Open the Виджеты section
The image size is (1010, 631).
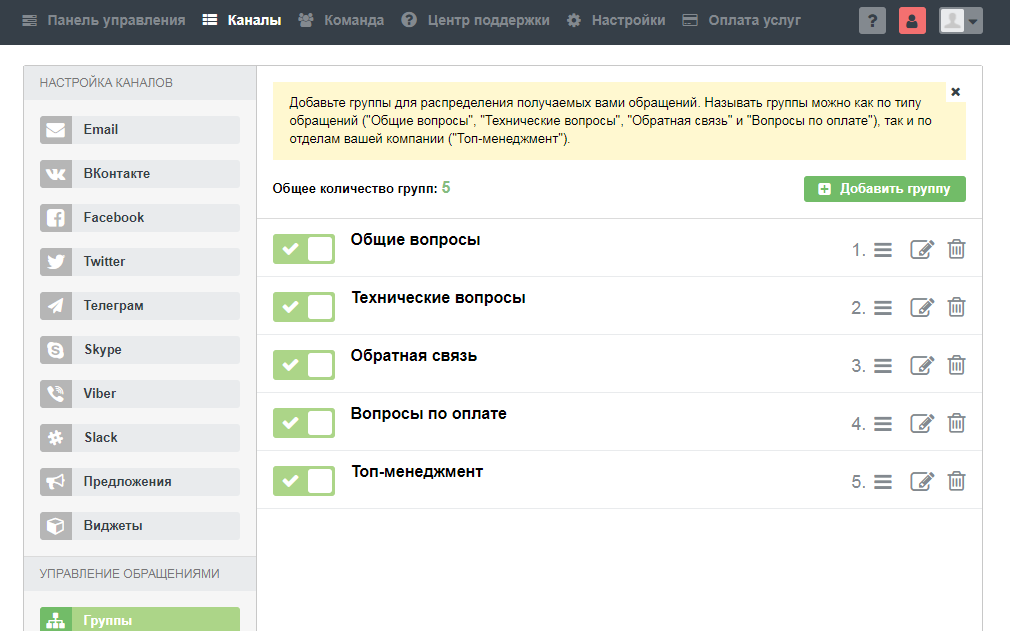(x=138, y=525)
